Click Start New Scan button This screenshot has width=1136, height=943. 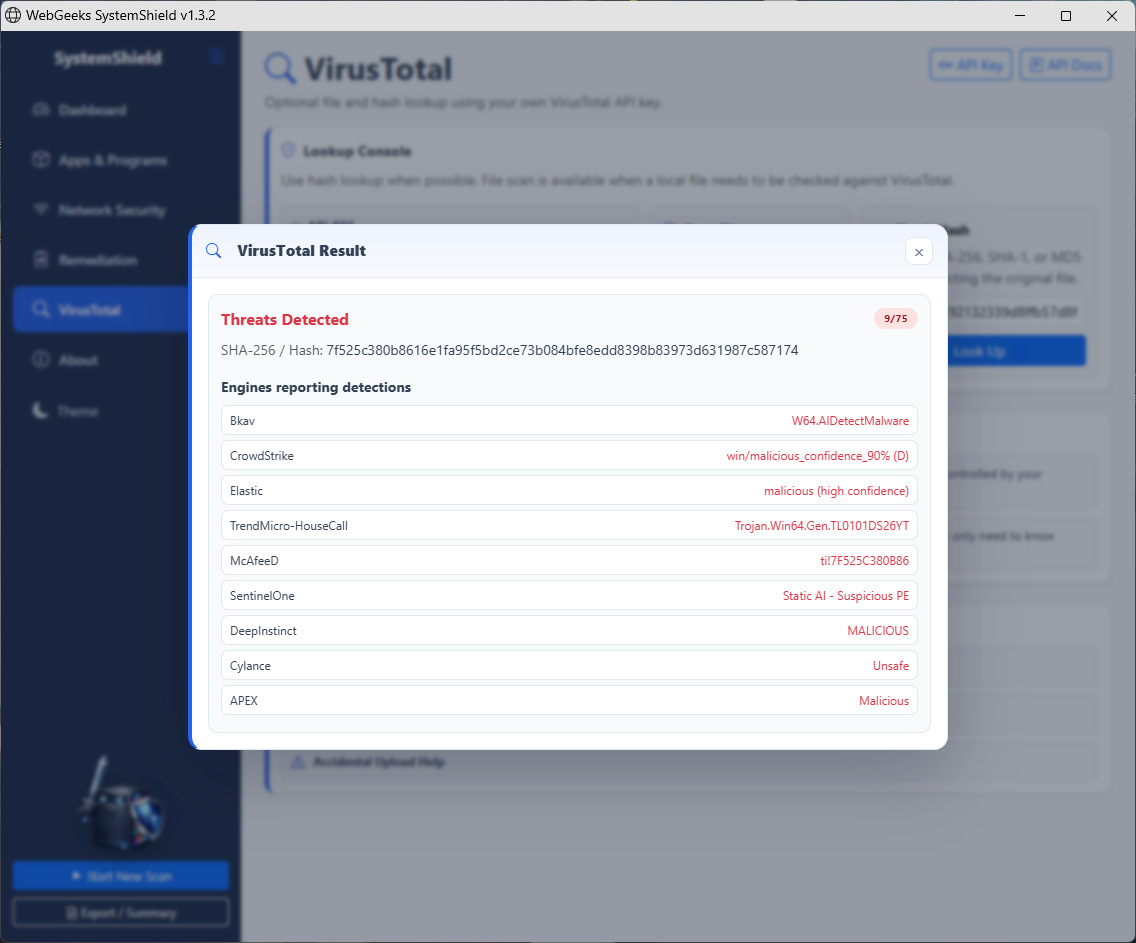121,876
